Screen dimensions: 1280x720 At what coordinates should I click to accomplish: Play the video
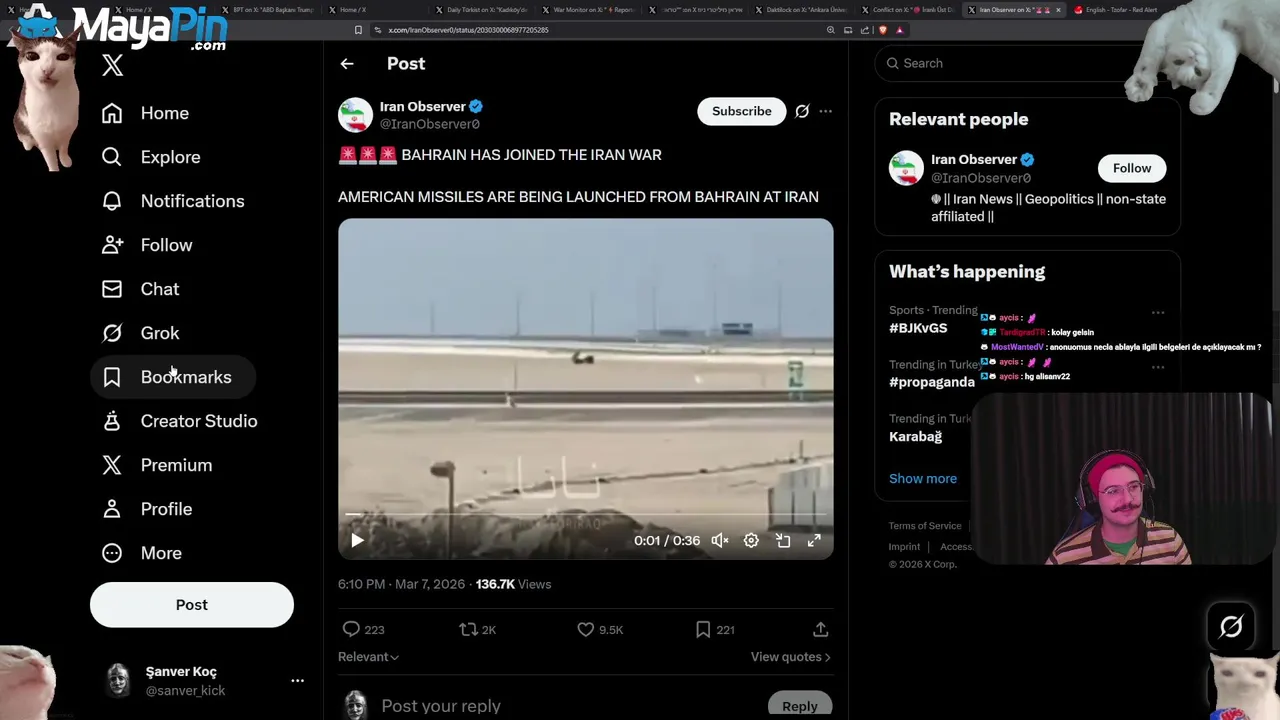357,540
